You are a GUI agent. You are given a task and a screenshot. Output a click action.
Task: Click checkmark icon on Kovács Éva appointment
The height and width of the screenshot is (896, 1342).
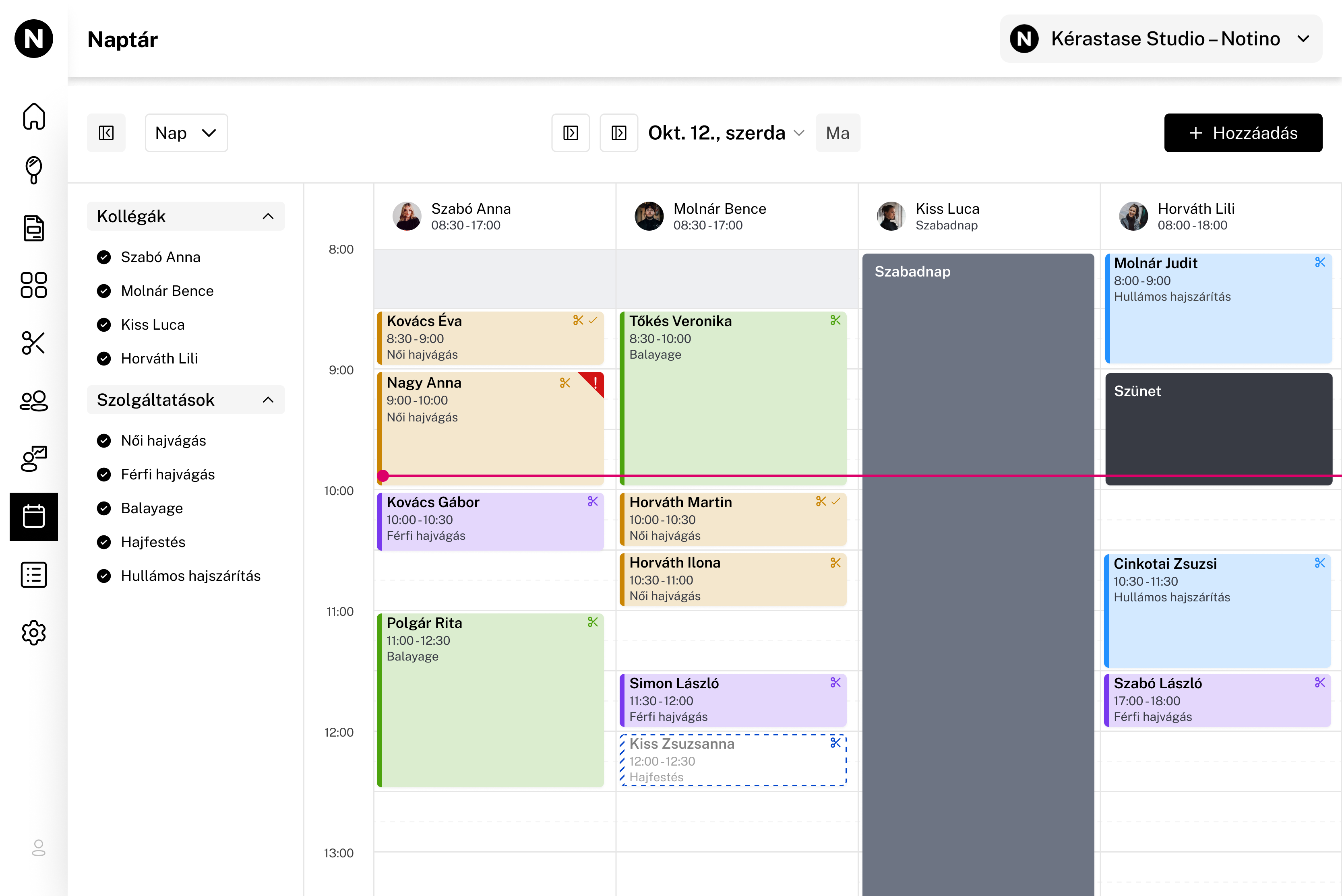(593, 320)
